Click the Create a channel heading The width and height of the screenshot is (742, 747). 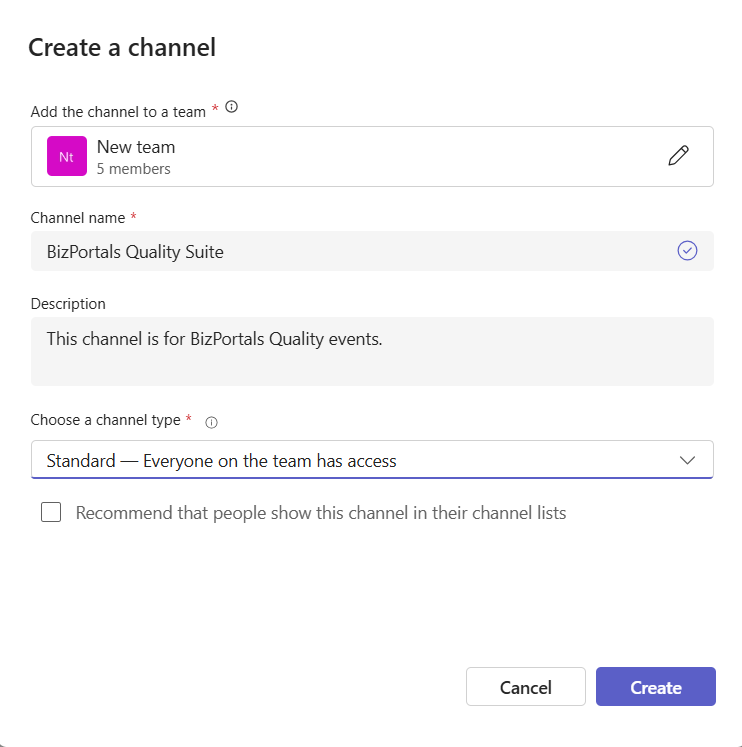pos(122,48)
